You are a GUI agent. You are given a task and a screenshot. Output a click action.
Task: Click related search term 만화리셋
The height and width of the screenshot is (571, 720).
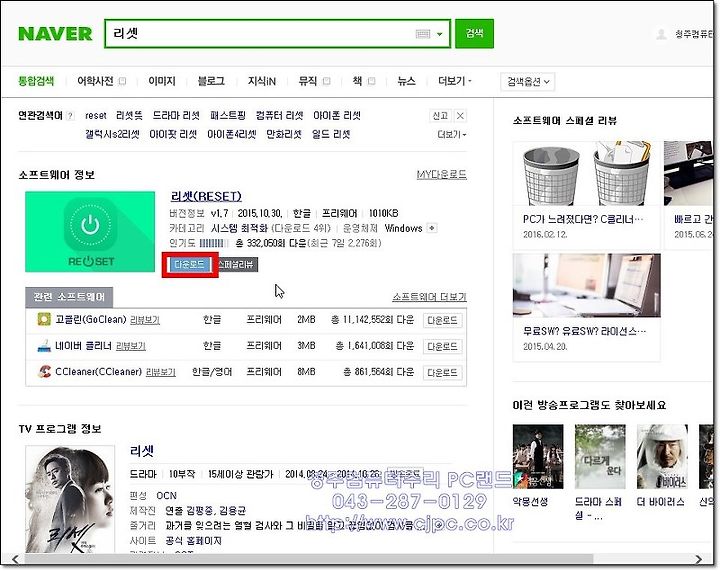coord(284,134)
